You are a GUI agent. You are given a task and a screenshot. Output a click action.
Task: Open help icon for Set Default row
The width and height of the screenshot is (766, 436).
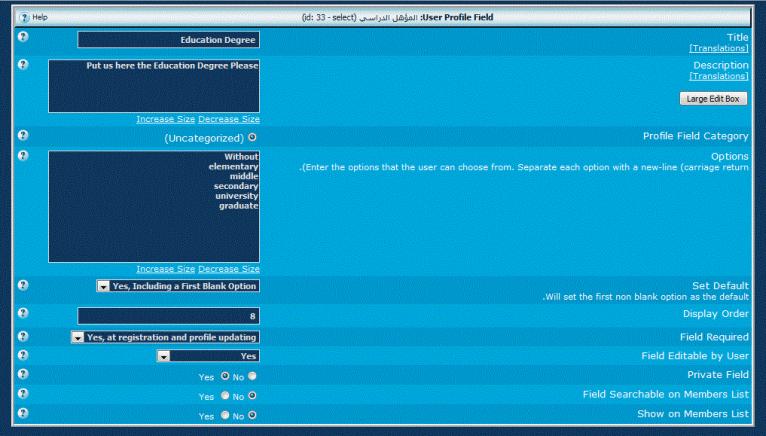pos(22,285)
